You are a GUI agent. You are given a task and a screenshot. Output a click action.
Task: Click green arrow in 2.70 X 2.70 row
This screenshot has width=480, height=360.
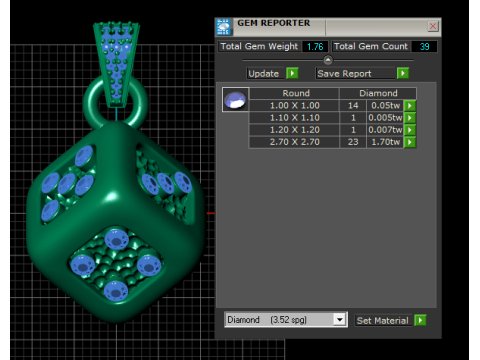pyautogui.click(x=410, y=142)
